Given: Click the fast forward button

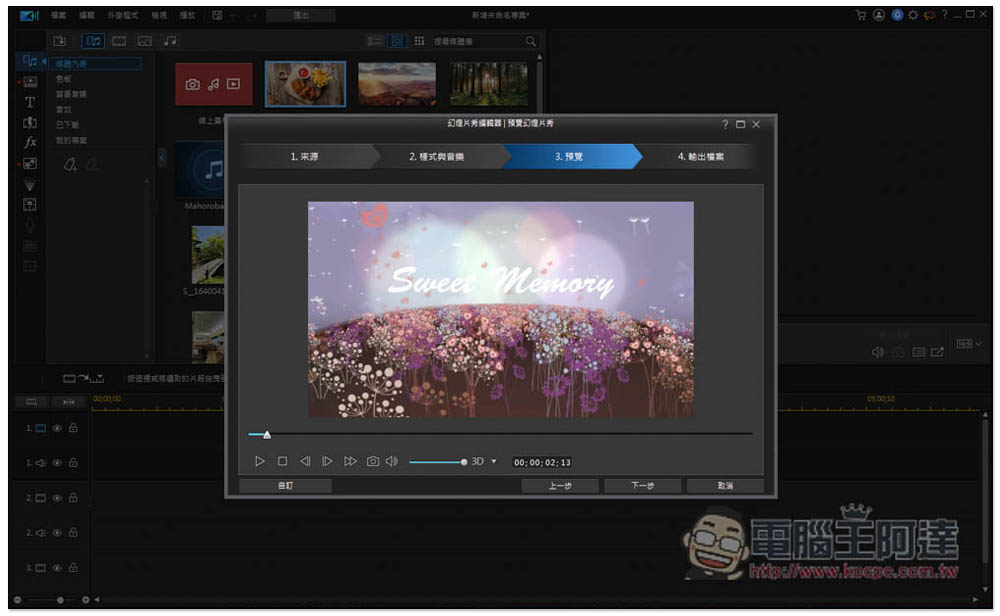Looking at the screenshot, I should pyautogui.click(x=350, y=461).
